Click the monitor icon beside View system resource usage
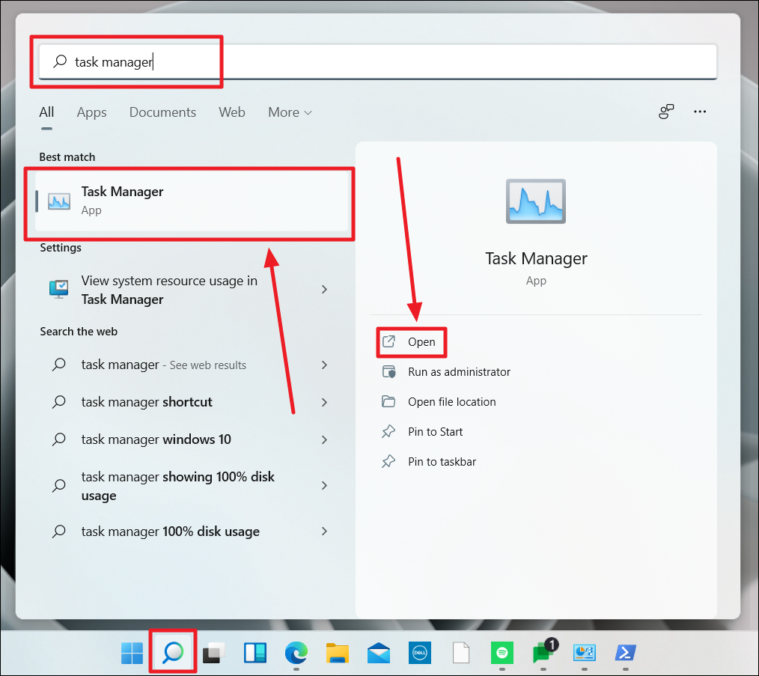The width and height of the screenshot is (759, 676). (59, 289)
